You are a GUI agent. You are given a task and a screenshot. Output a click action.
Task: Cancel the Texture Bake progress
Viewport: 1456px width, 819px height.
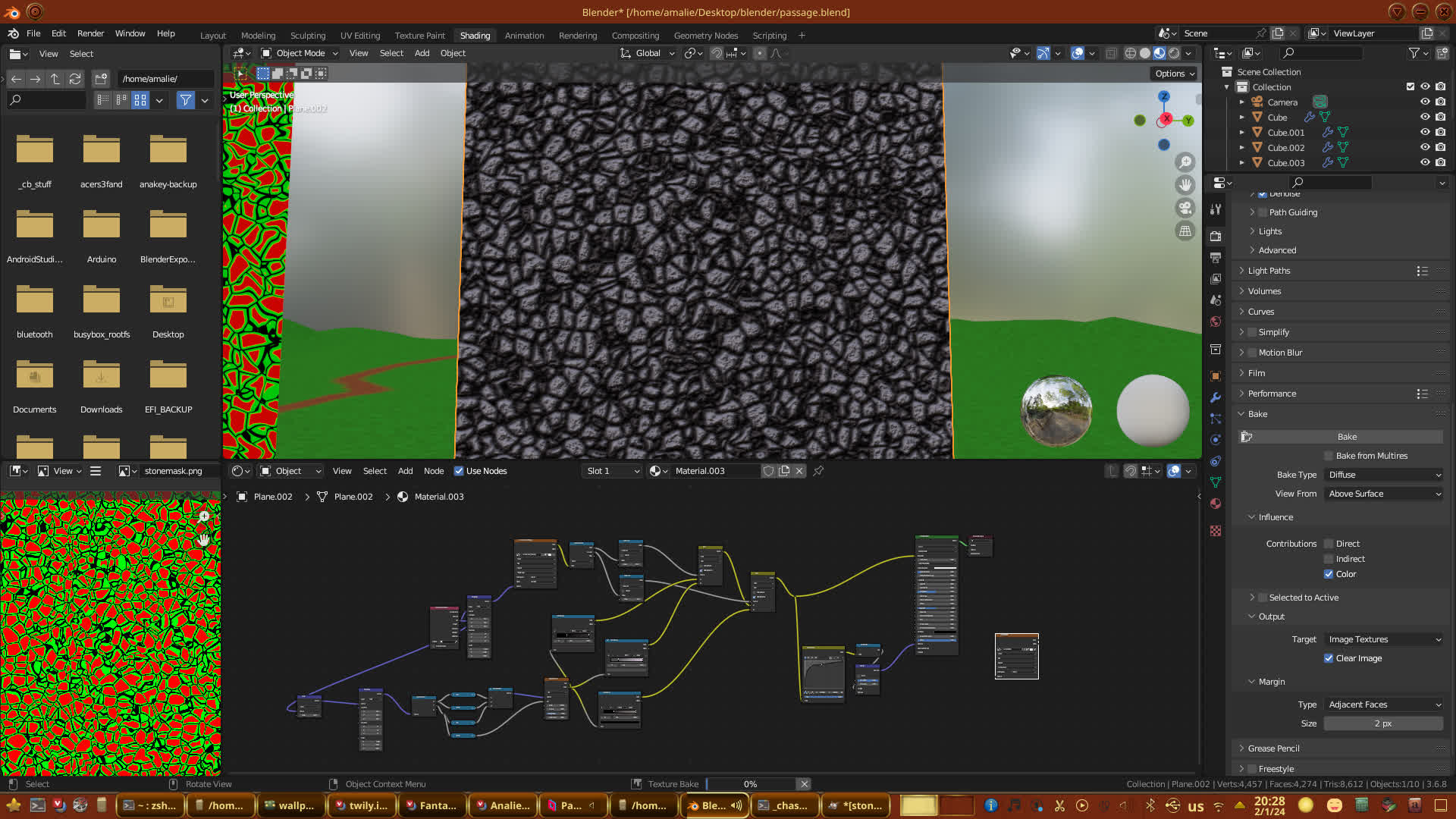(804, 784)
